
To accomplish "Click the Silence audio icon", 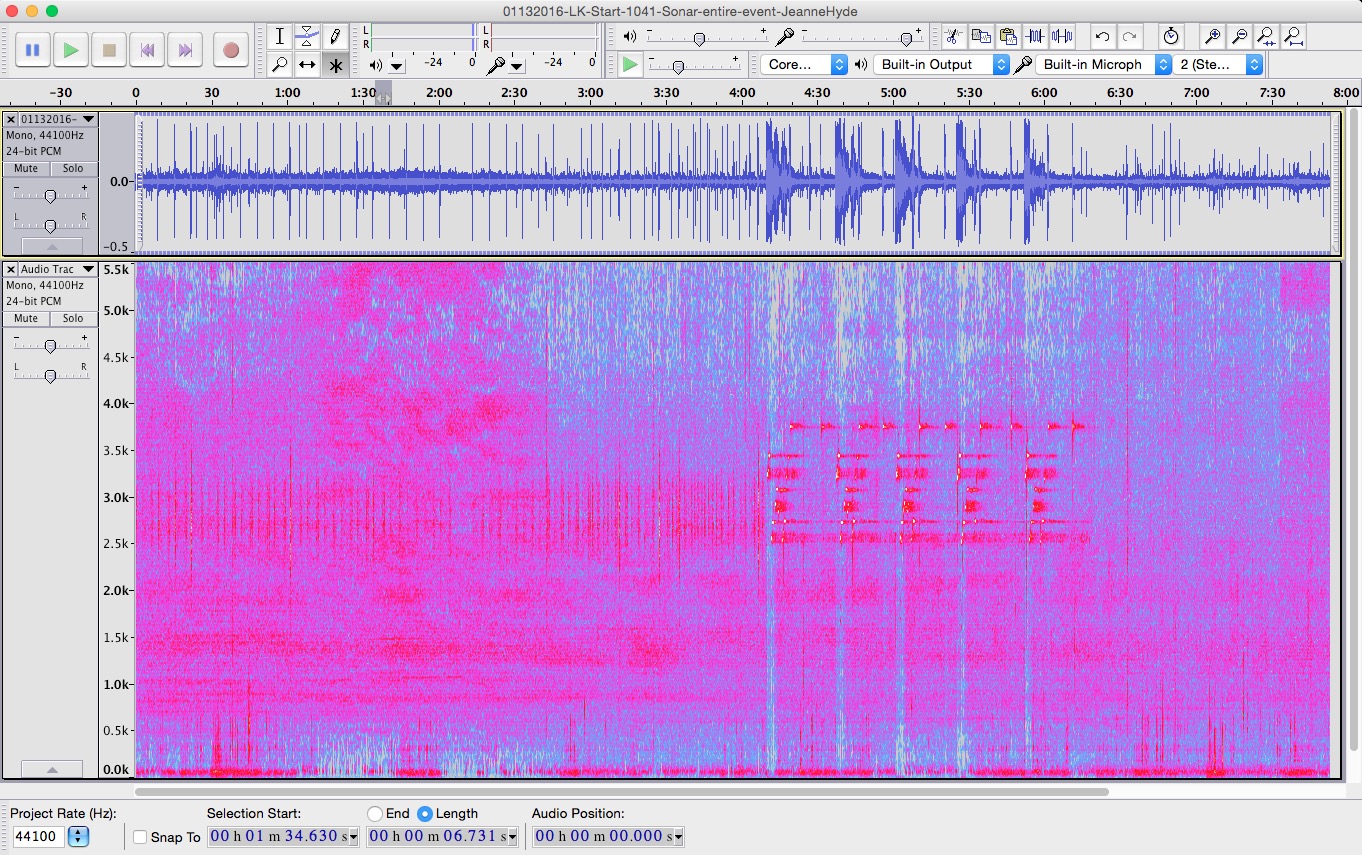I will tap(1061, 37).
